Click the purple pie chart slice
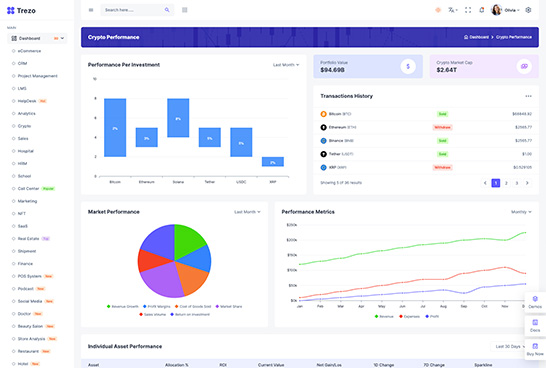The width and height of the screenshot is (546, 368). [x=162, y=280]
